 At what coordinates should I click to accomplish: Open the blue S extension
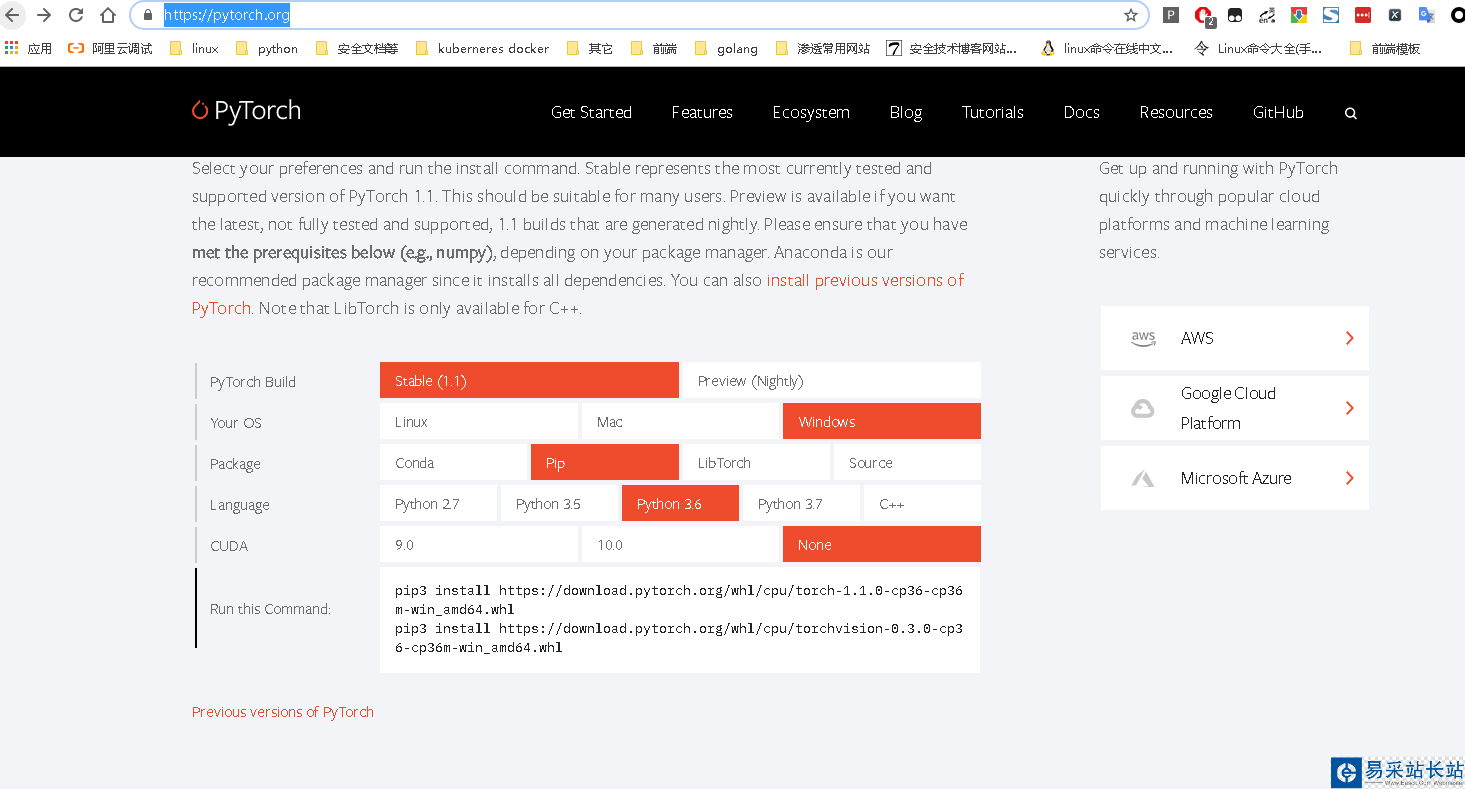[1331, 15]
